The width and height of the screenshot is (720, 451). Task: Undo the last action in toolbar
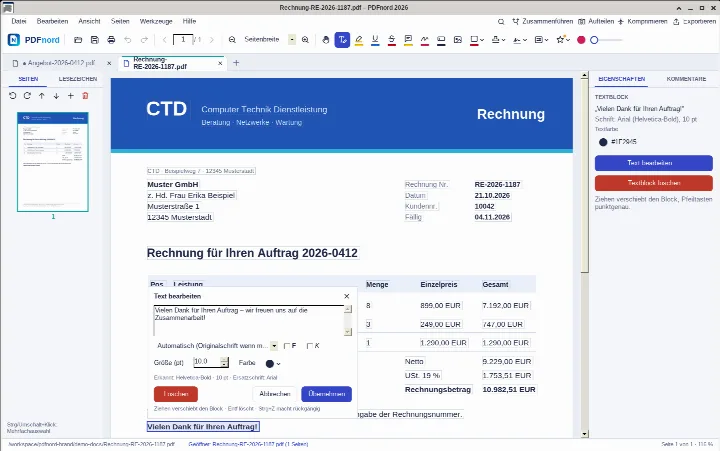click(128, 40)
